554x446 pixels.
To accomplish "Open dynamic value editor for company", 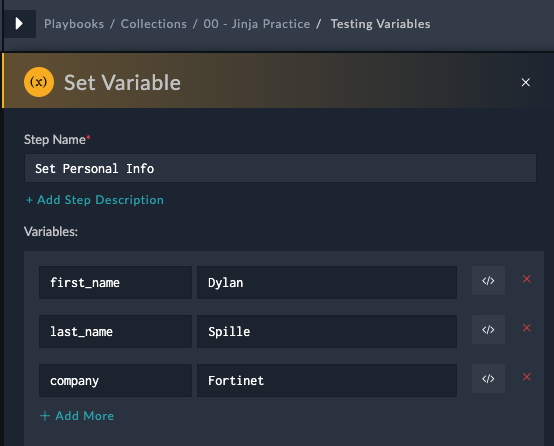I will click(488, 379).
